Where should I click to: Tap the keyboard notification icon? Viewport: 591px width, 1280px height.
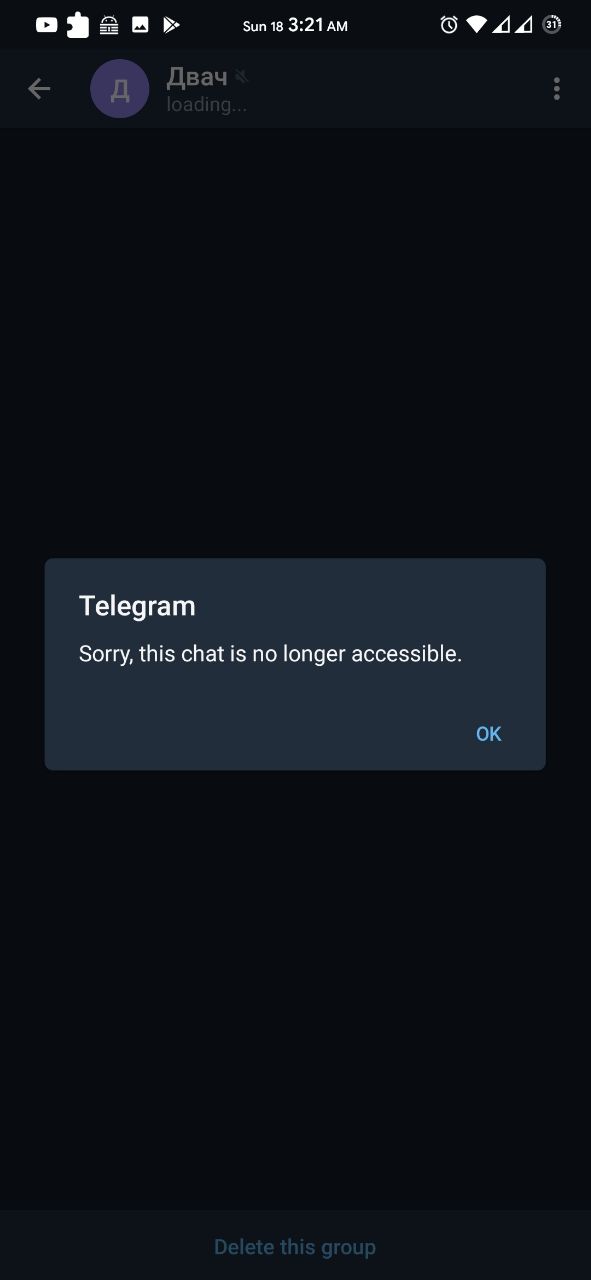pos(109,26)
